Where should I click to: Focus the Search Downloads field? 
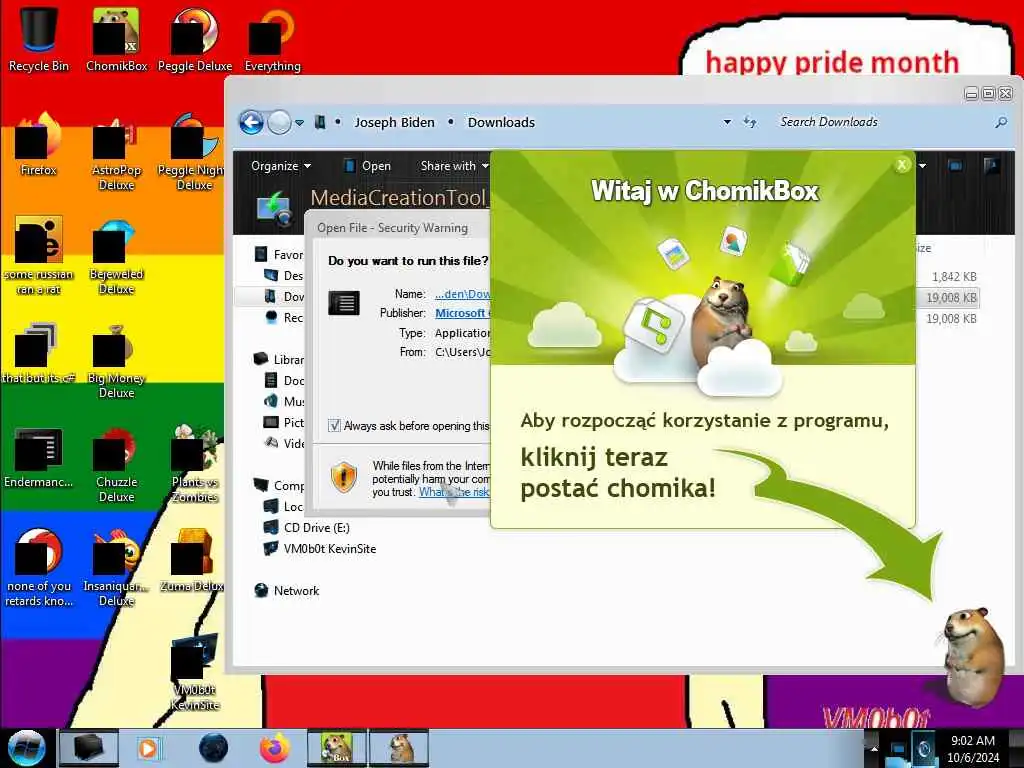[x=885, y=122]
